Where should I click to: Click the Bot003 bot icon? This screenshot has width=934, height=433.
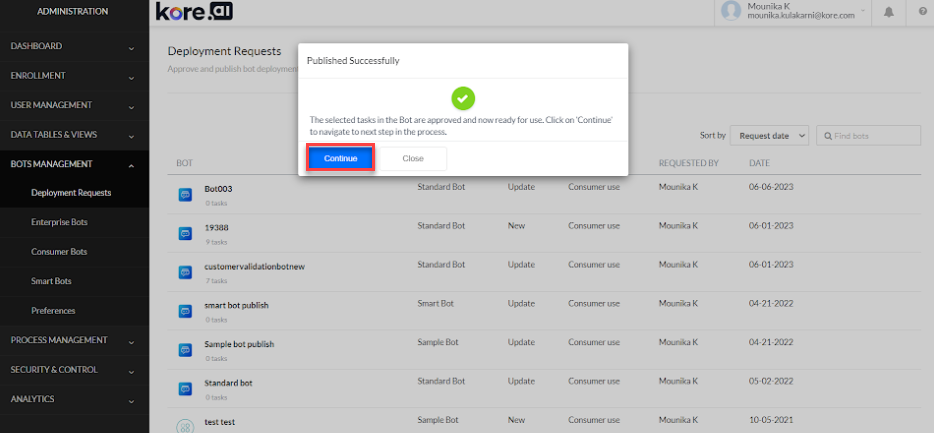point(185,194)
